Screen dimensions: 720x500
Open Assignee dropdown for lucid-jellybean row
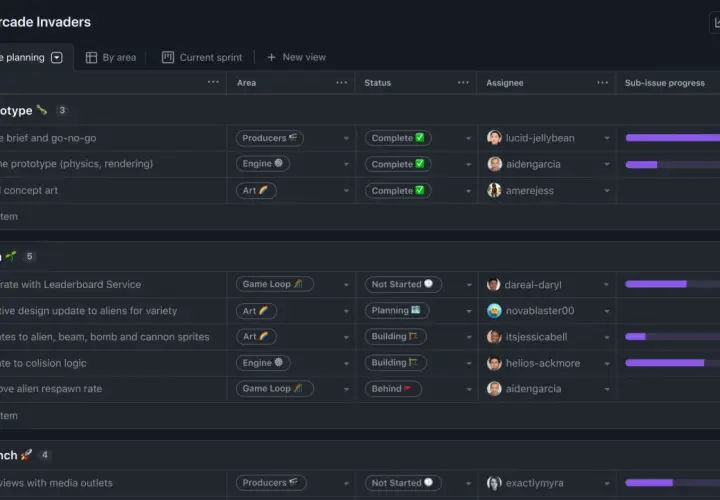(x=607, y=138)
